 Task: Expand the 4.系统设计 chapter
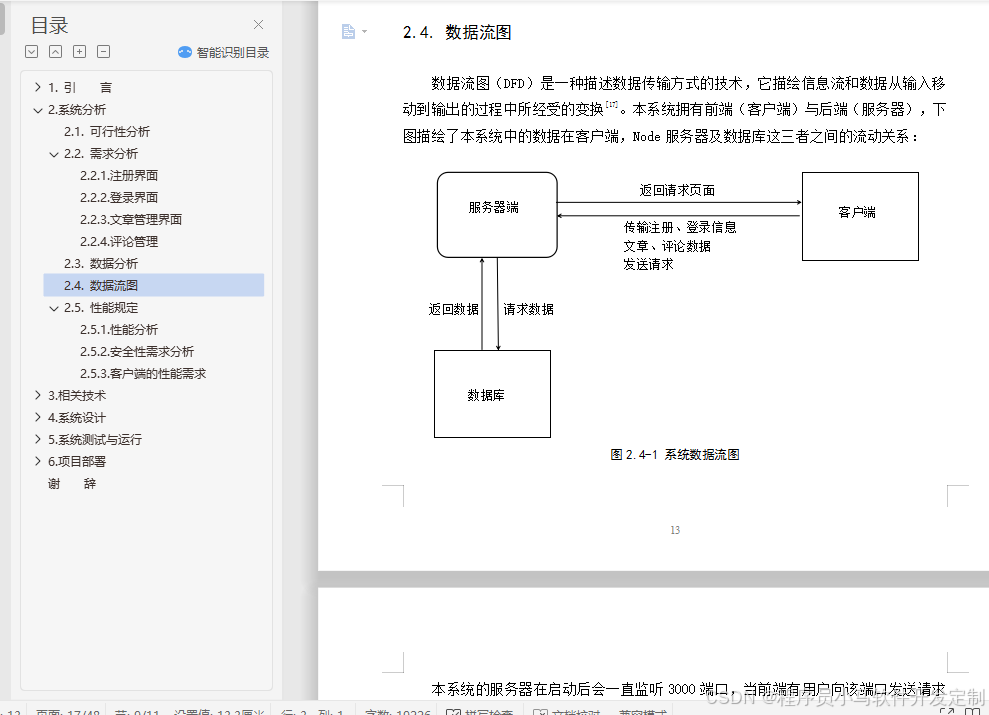tap(38, 417)
